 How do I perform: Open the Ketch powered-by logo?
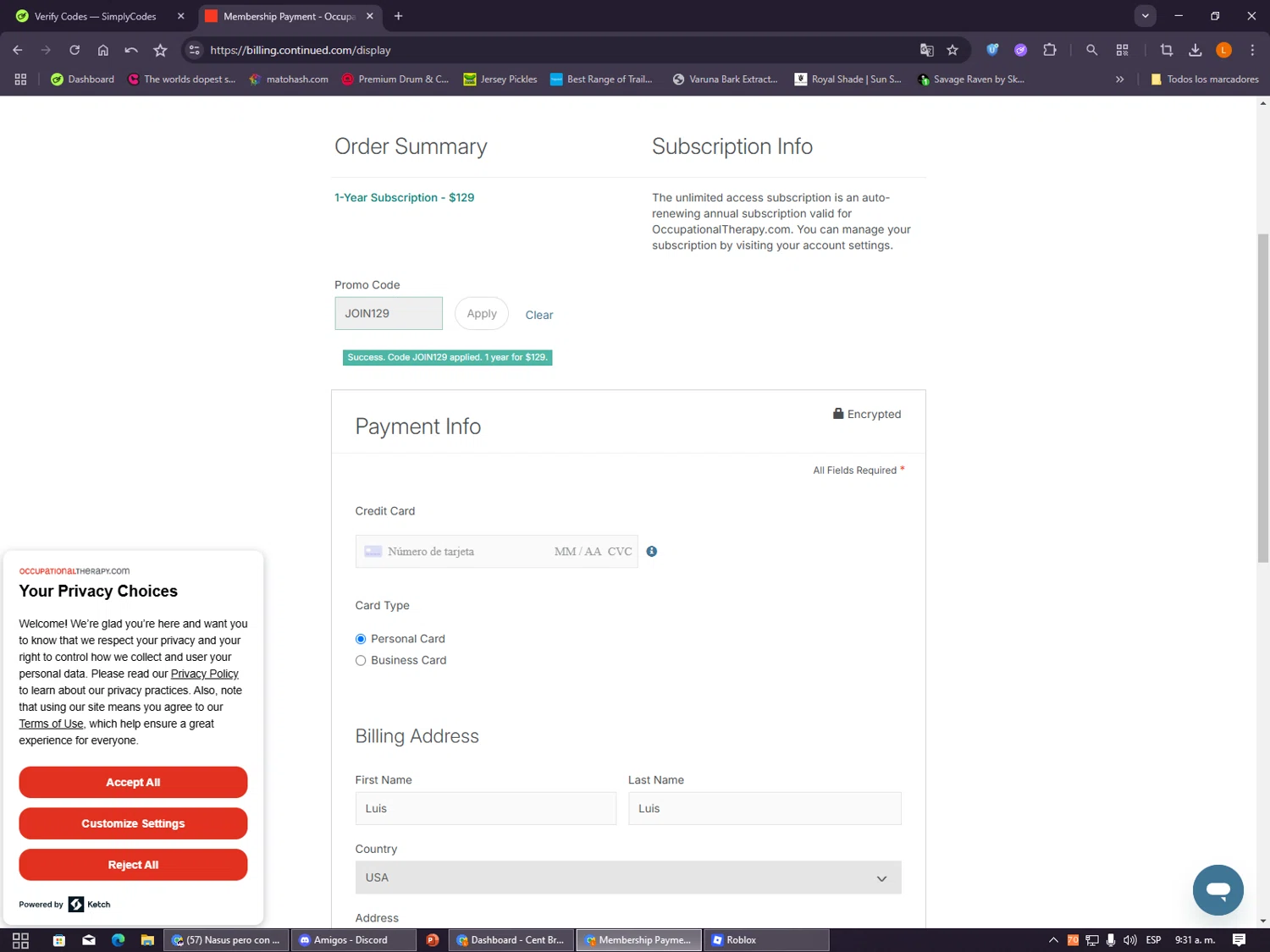[x=89, y=905]
